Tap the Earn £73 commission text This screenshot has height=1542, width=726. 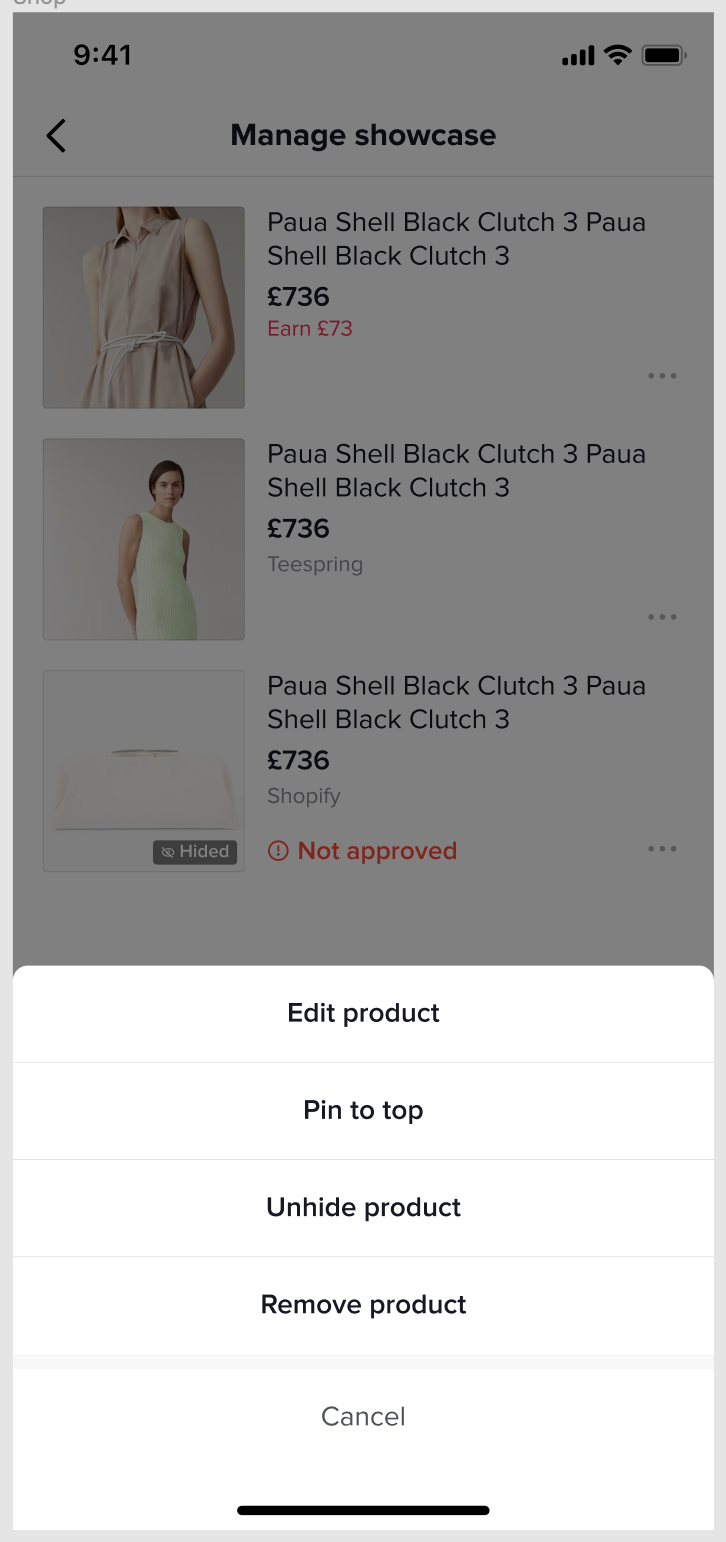(310, 328)
